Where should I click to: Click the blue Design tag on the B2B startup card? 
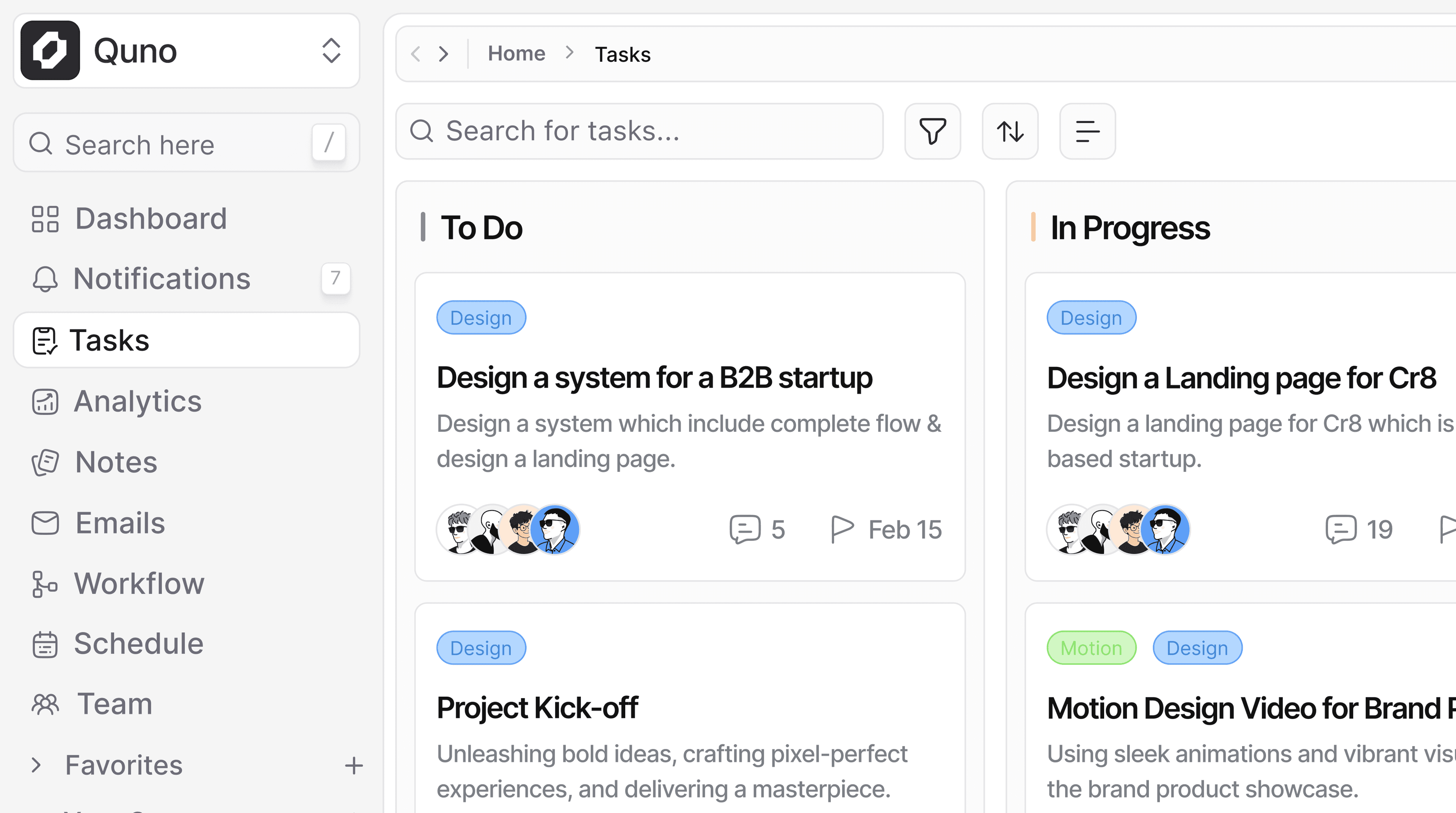(x=480, y=317)
